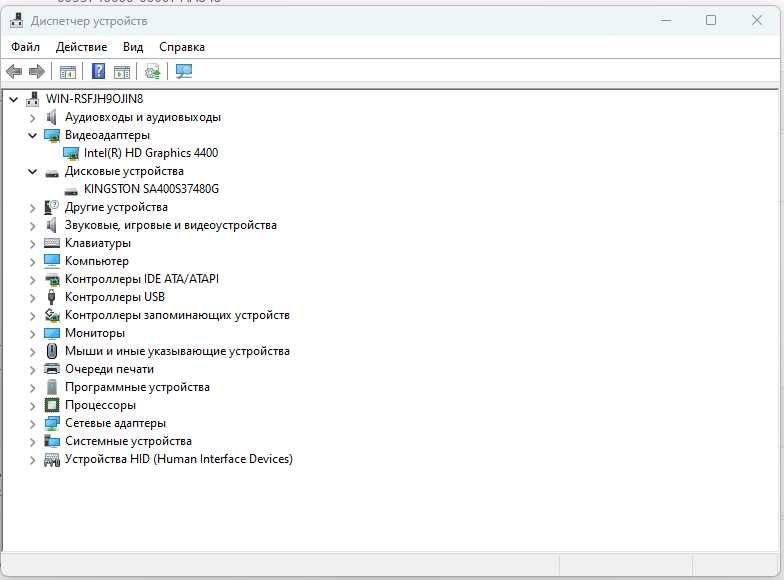Screen dimensions: 784x580
Task: Collapse the Дисковые устройства branch
Action: click(32, 172)
